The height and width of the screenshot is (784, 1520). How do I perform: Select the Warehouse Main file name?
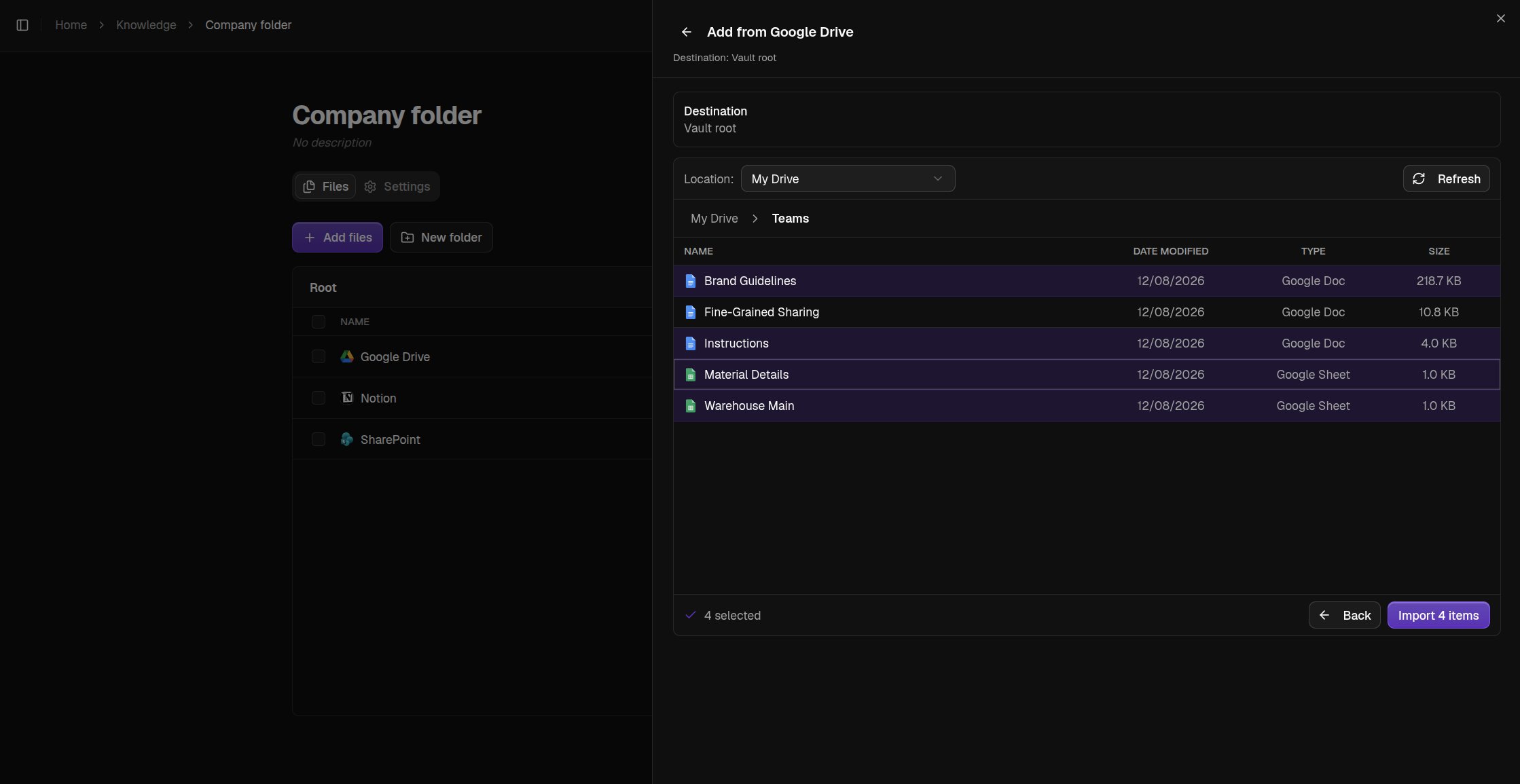(749, 406)
